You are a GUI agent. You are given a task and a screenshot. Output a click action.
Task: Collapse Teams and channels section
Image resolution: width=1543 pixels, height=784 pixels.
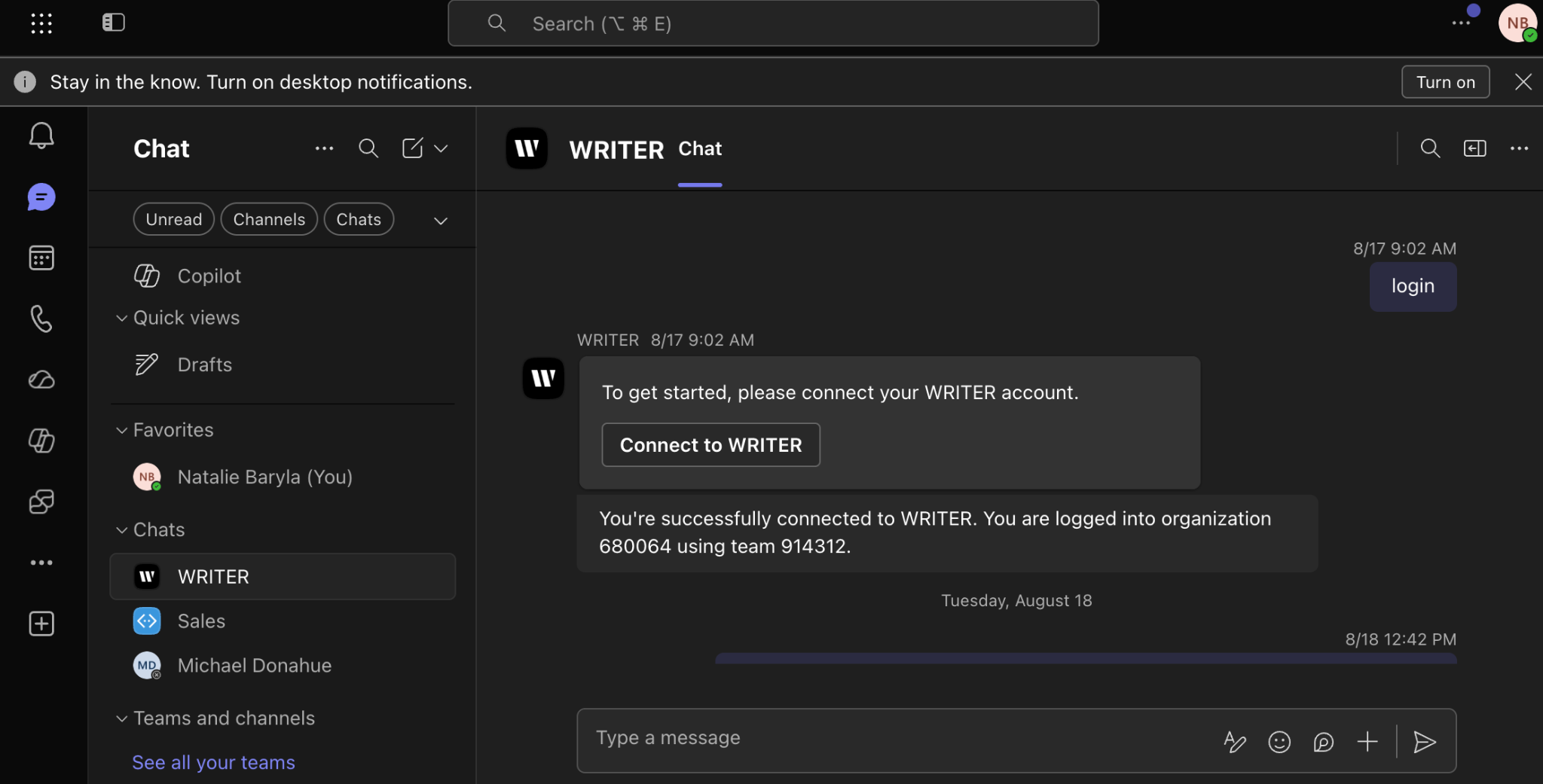click(121, 718)
